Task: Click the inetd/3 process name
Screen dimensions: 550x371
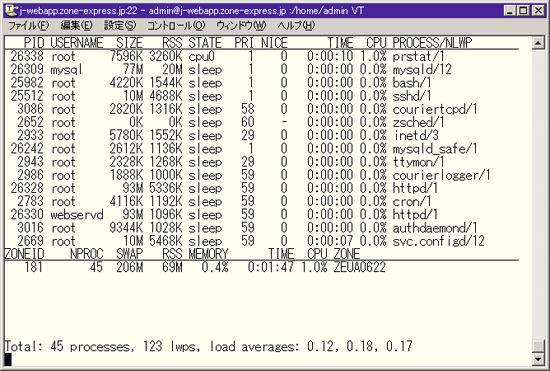Action: point(416,135)
